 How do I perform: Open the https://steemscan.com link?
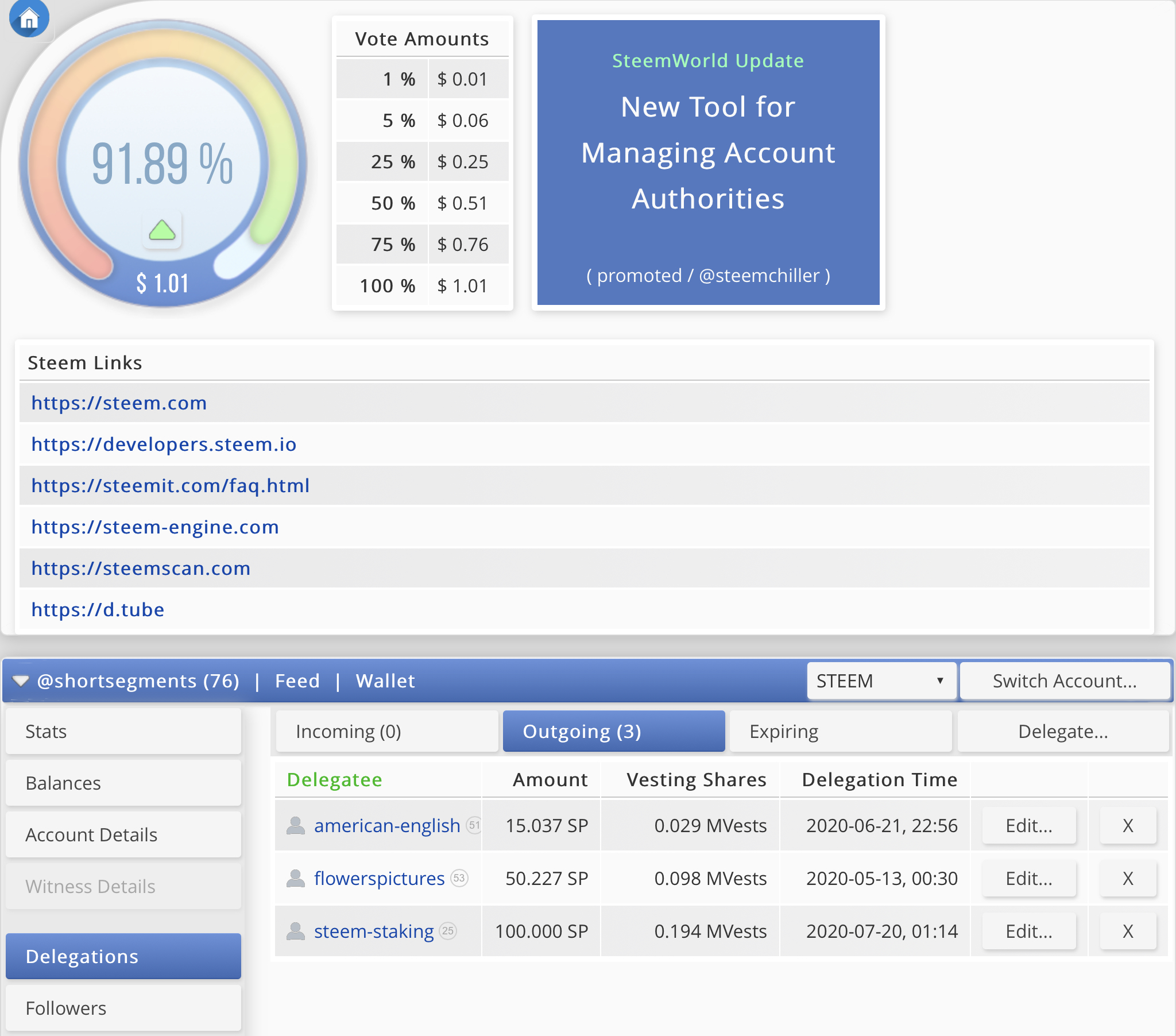pos(141,568)
